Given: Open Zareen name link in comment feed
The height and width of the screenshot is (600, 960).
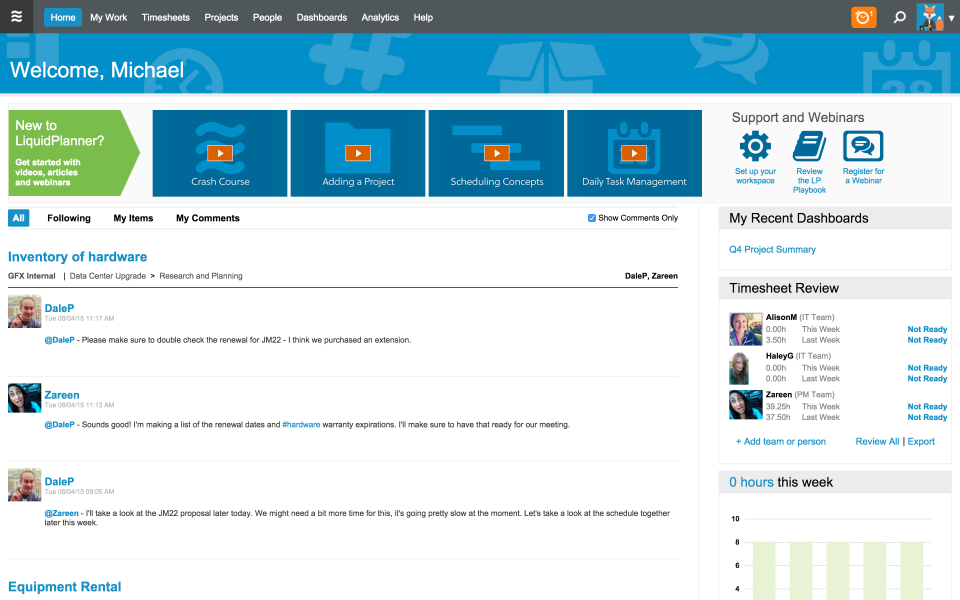Looking at the screenshot, I should coord(61,395).
